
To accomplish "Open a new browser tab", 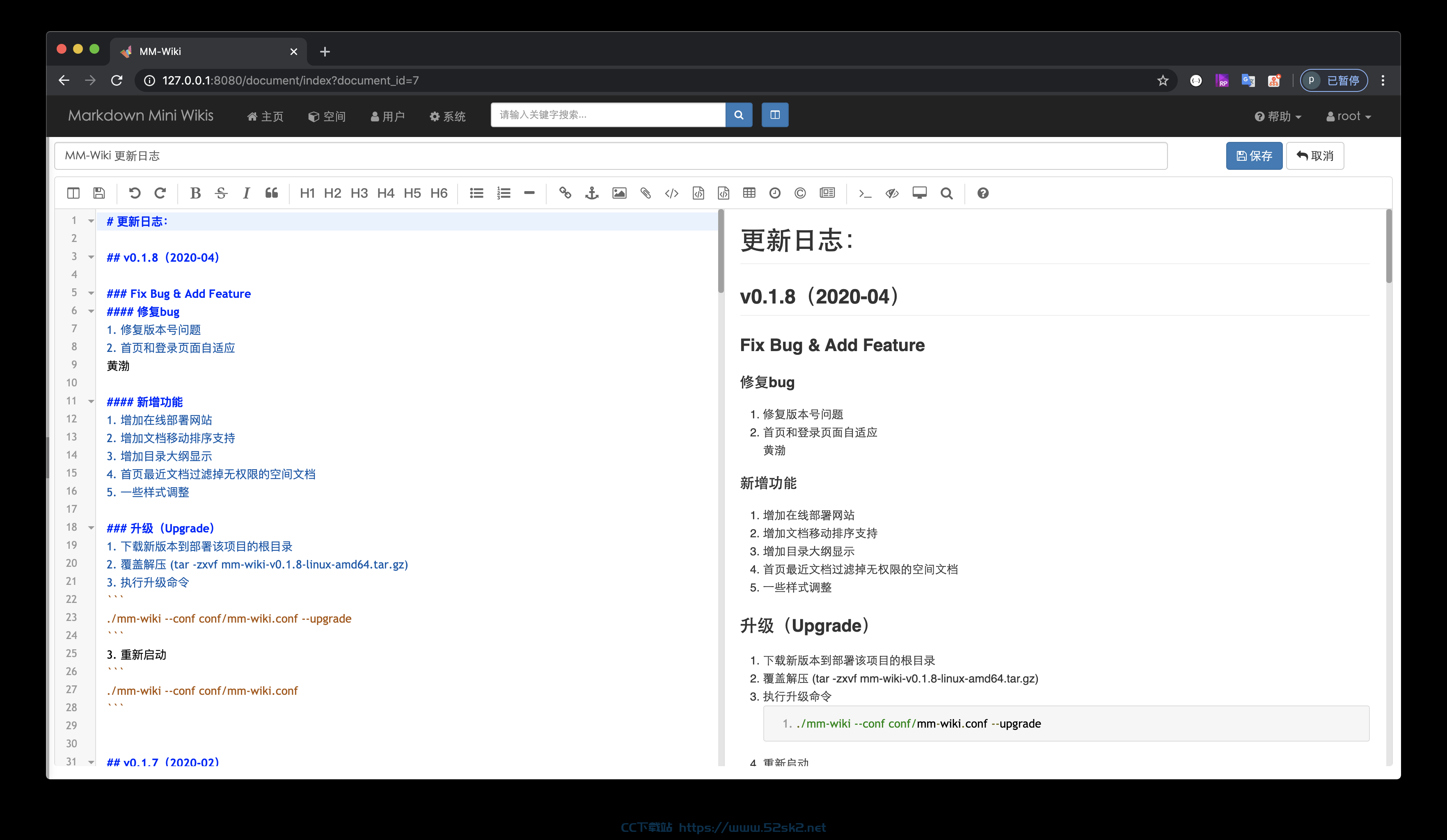I will coord(325,52).
